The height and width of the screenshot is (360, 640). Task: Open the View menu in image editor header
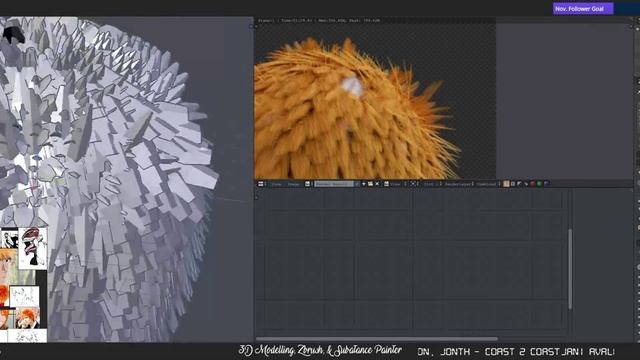coord(276,184)
